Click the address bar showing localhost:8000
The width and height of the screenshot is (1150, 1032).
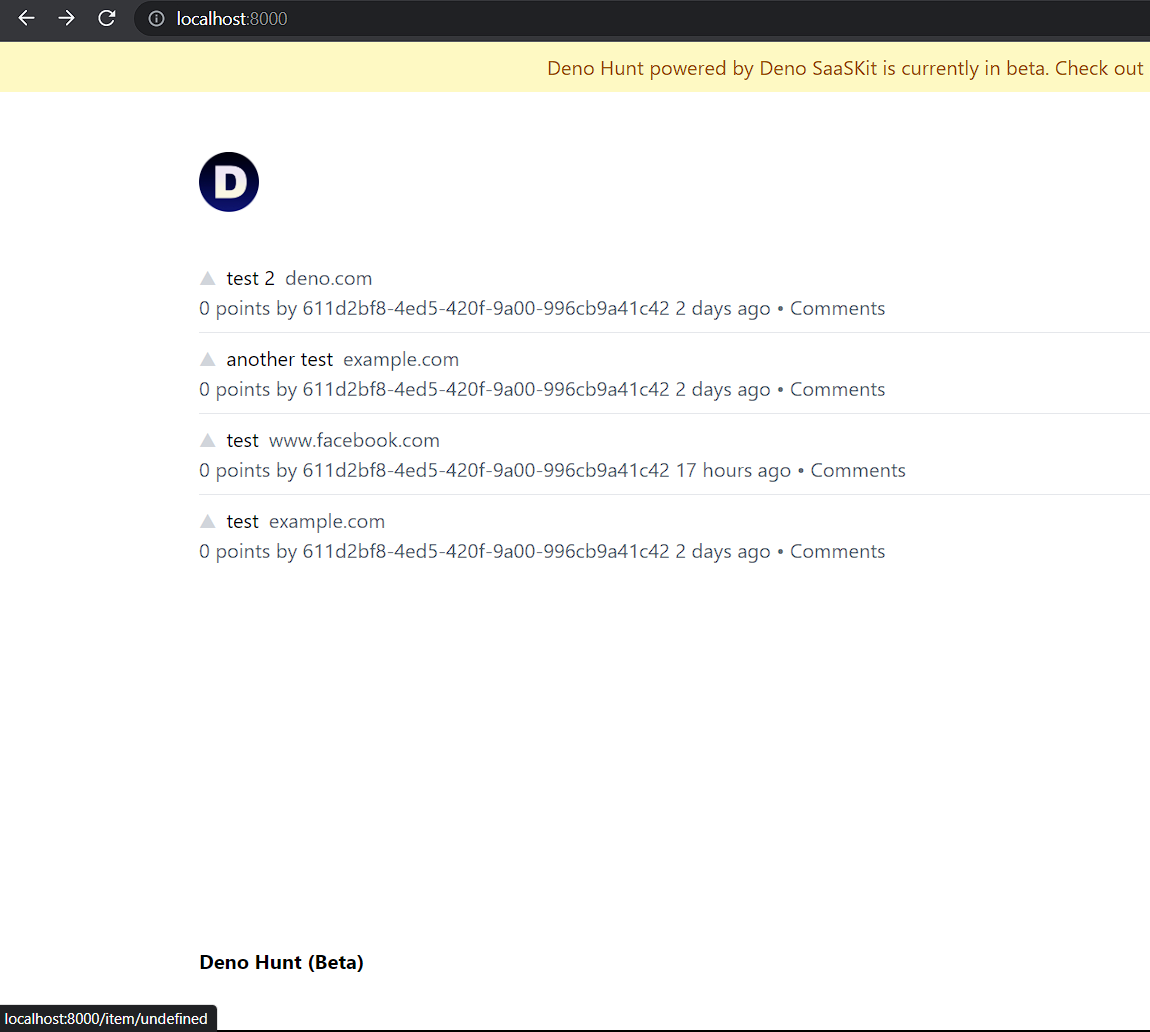tap(232, 18)
